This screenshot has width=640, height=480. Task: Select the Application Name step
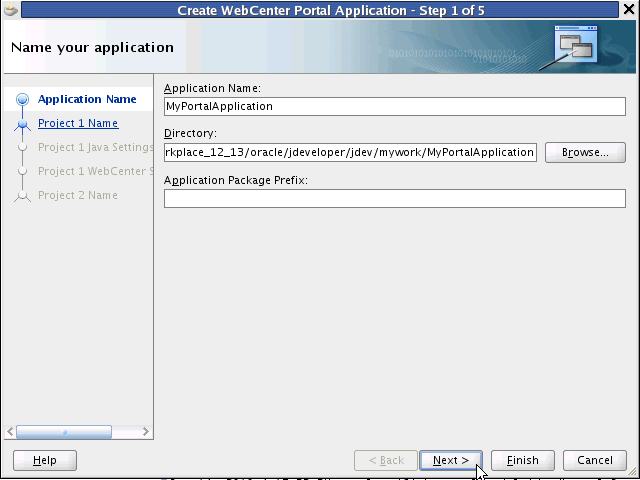coord(87,99)
